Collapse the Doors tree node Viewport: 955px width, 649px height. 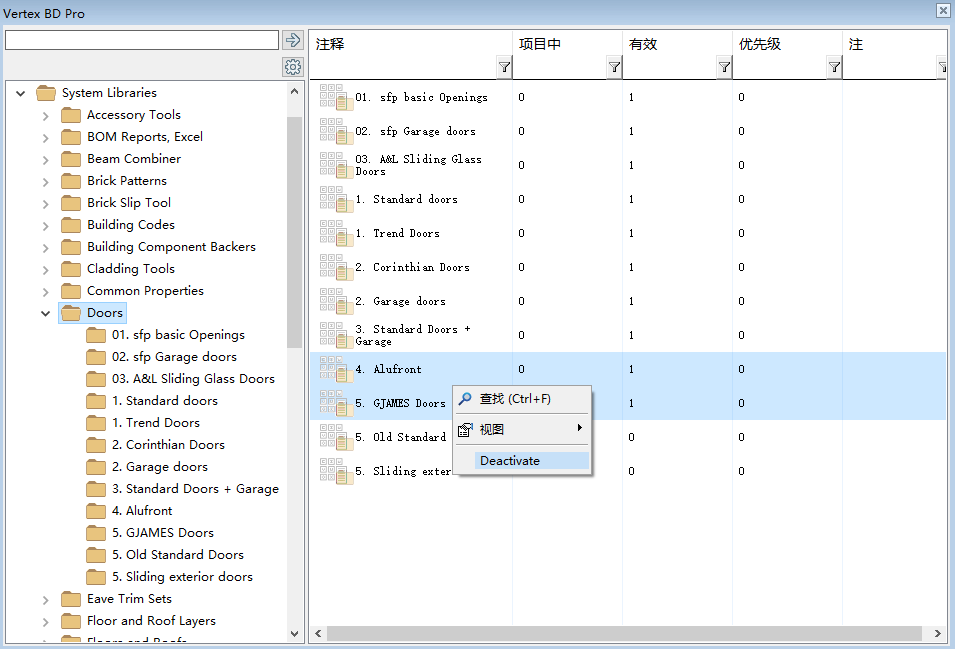(x=46, y=314)
